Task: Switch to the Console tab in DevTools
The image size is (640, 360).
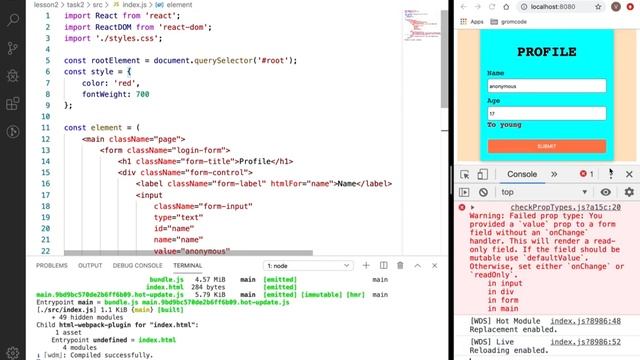Action: pyautogui.click(x=522, y=174)
